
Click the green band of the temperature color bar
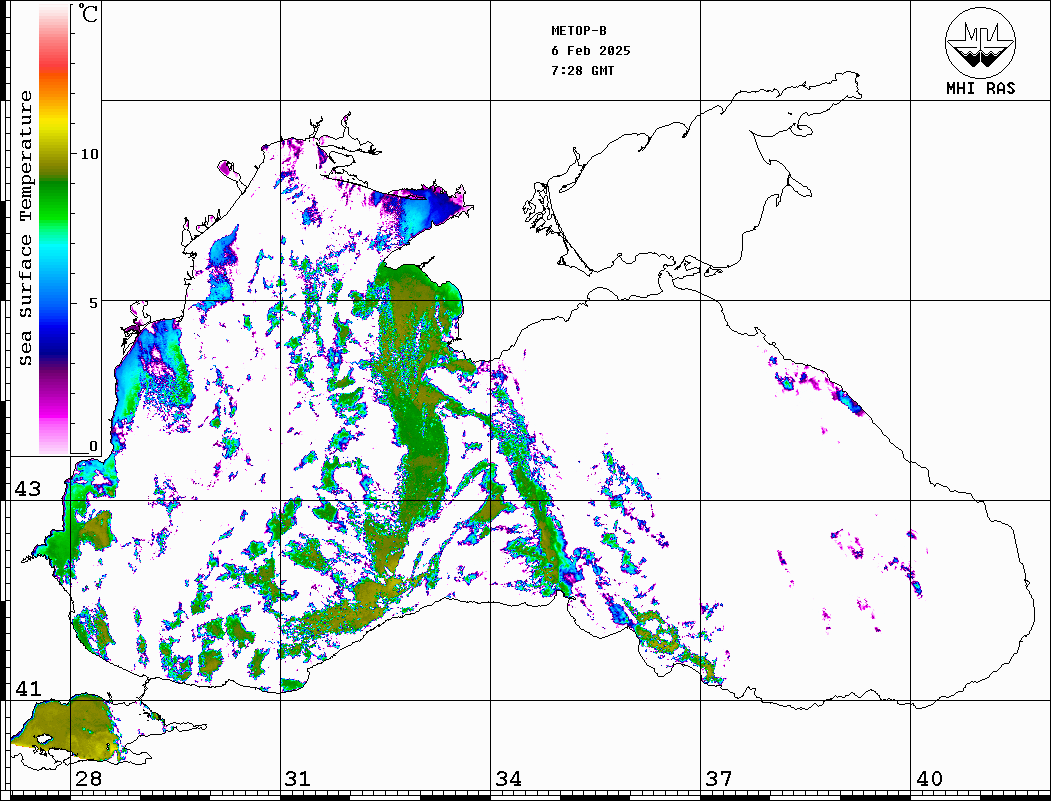pos(54,201)
